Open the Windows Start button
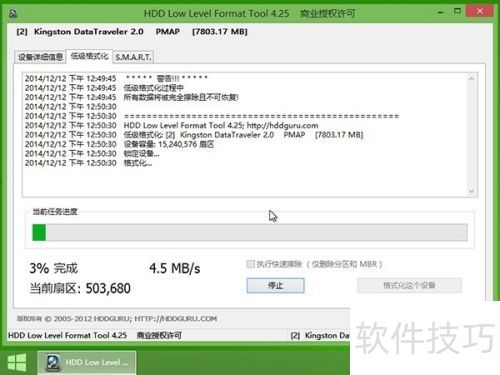 [x=17, y=362]
